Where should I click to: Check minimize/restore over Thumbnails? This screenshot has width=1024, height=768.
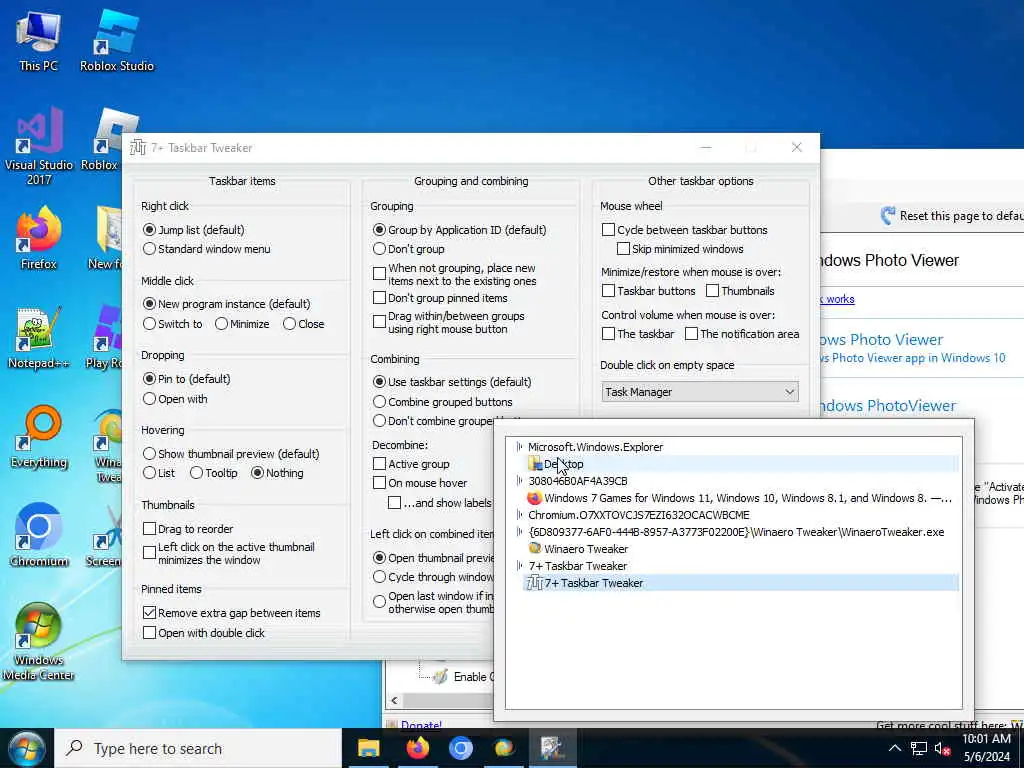pos(712,291)
